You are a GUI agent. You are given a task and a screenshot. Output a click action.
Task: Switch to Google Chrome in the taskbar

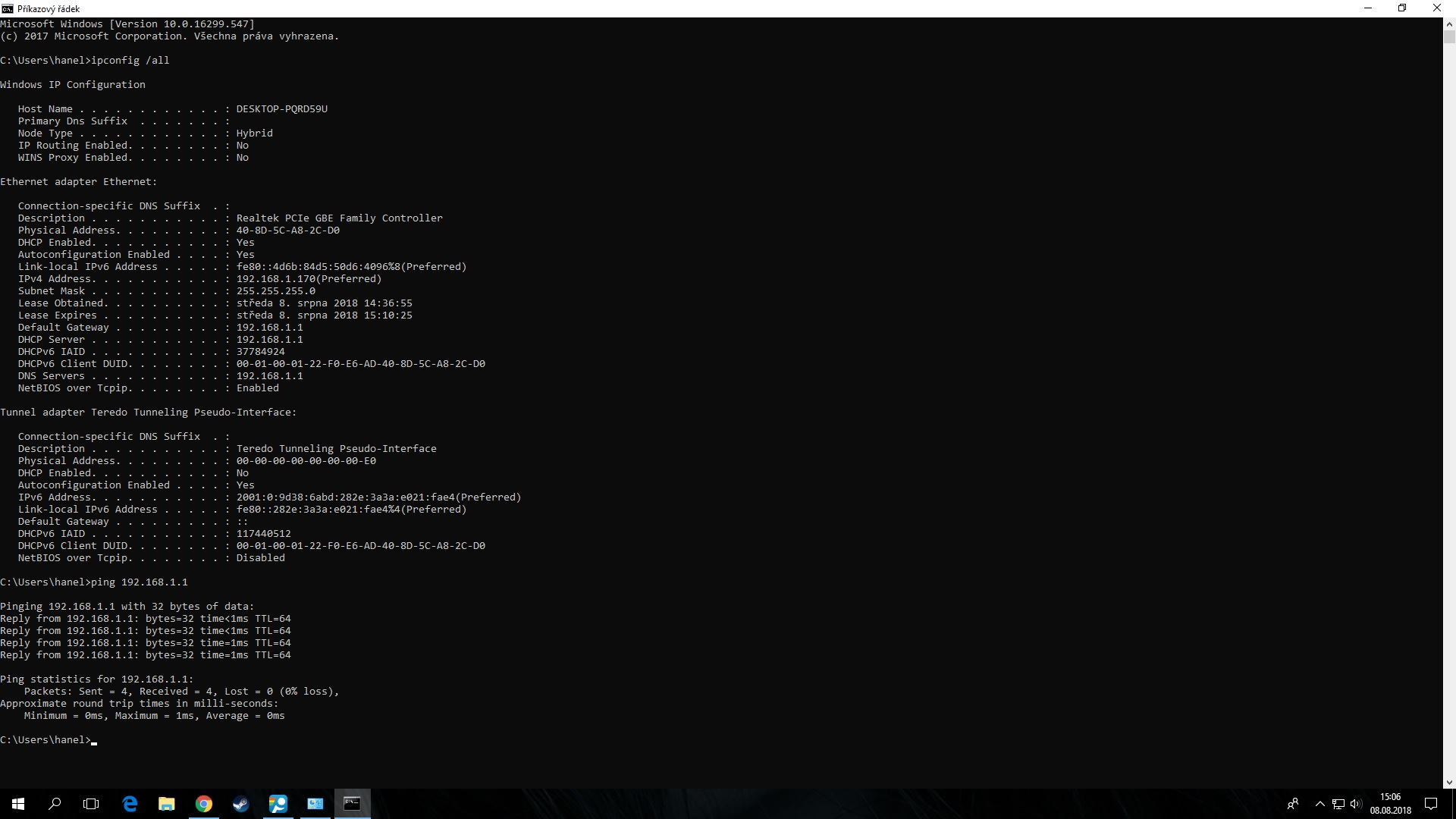click(203, 804)
